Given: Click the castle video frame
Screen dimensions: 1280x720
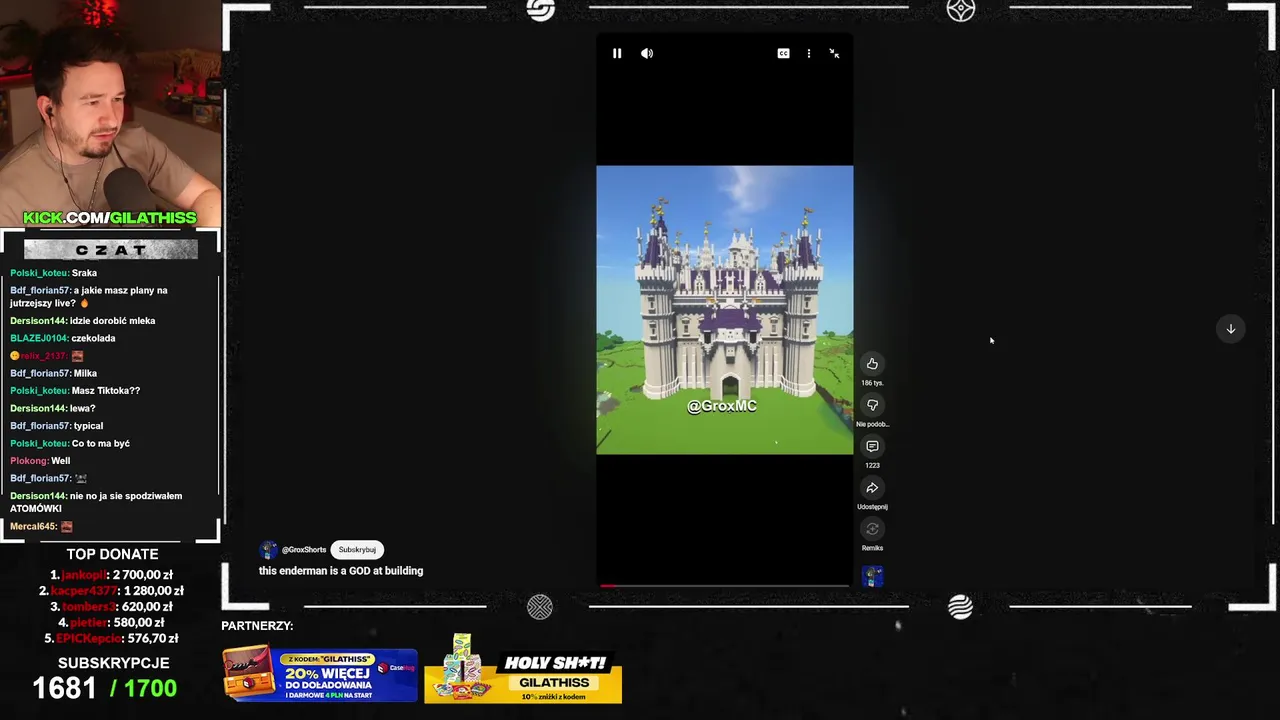Looking at the screenshot, I should pos(725,310).
